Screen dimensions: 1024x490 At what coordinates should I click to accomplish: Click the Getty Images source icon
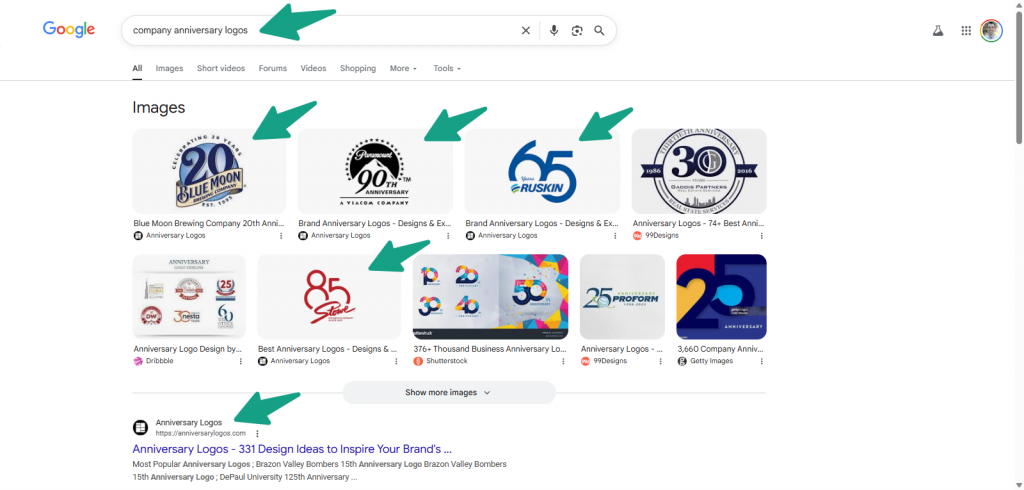click(x=682, y=361)
